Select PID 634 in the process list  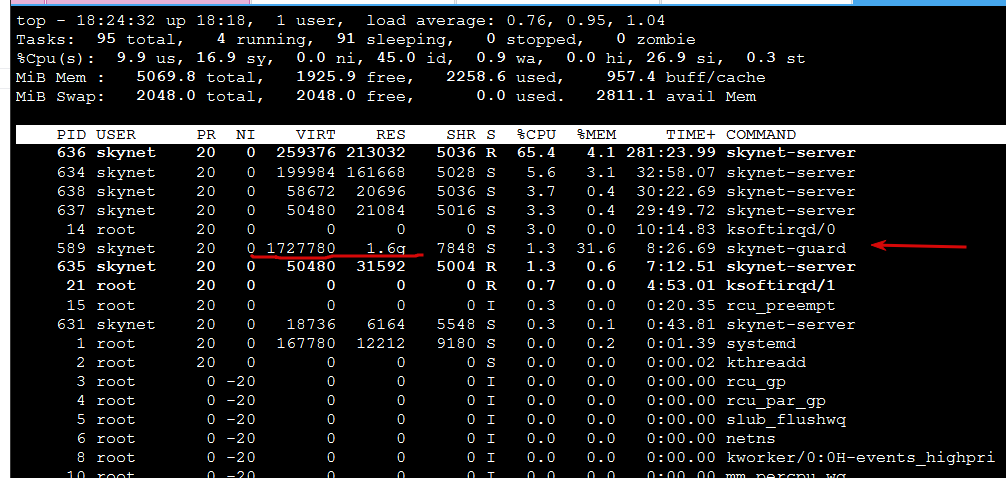71,173
